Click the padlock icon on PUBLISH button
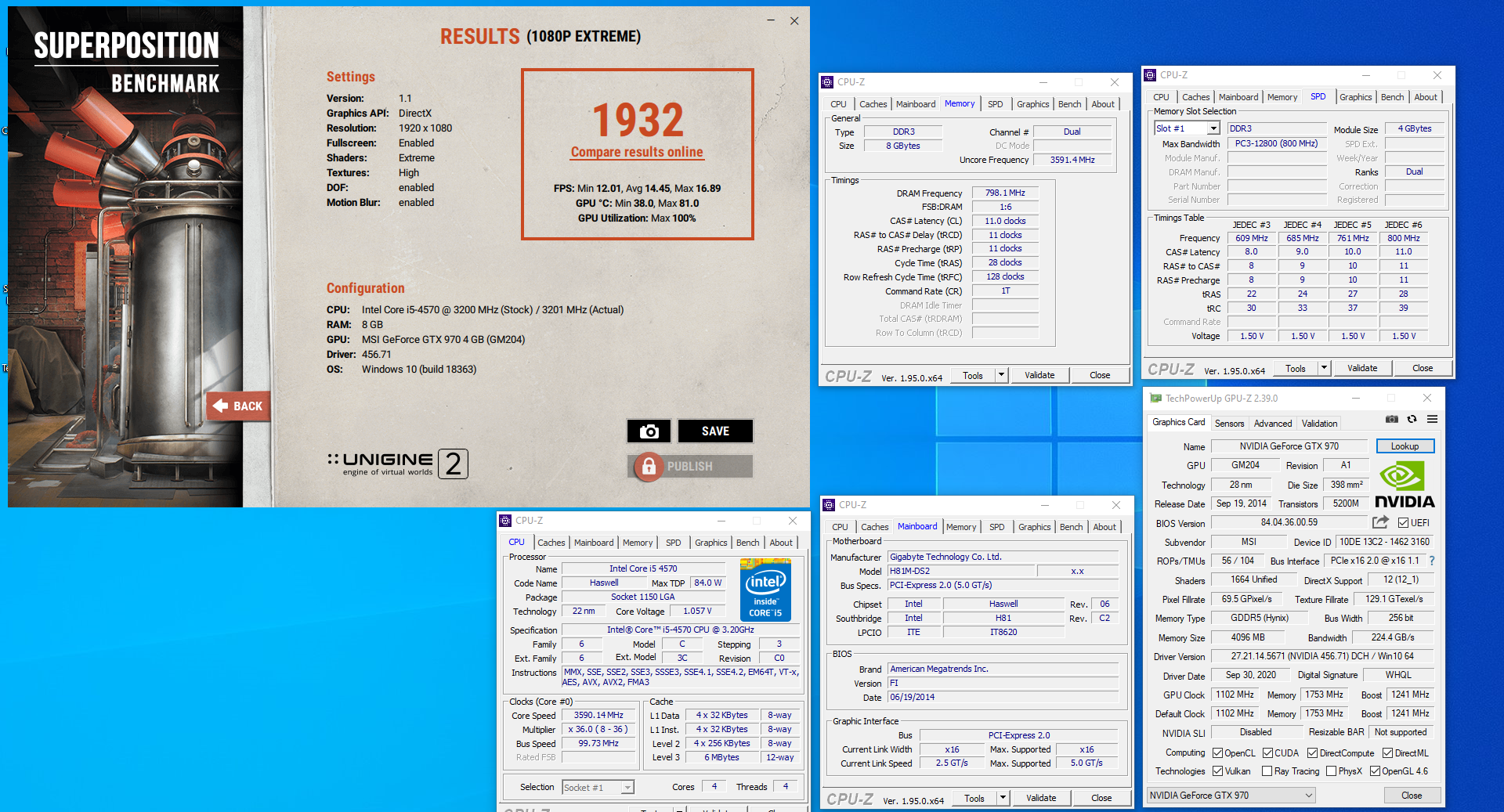 point(649,467)
